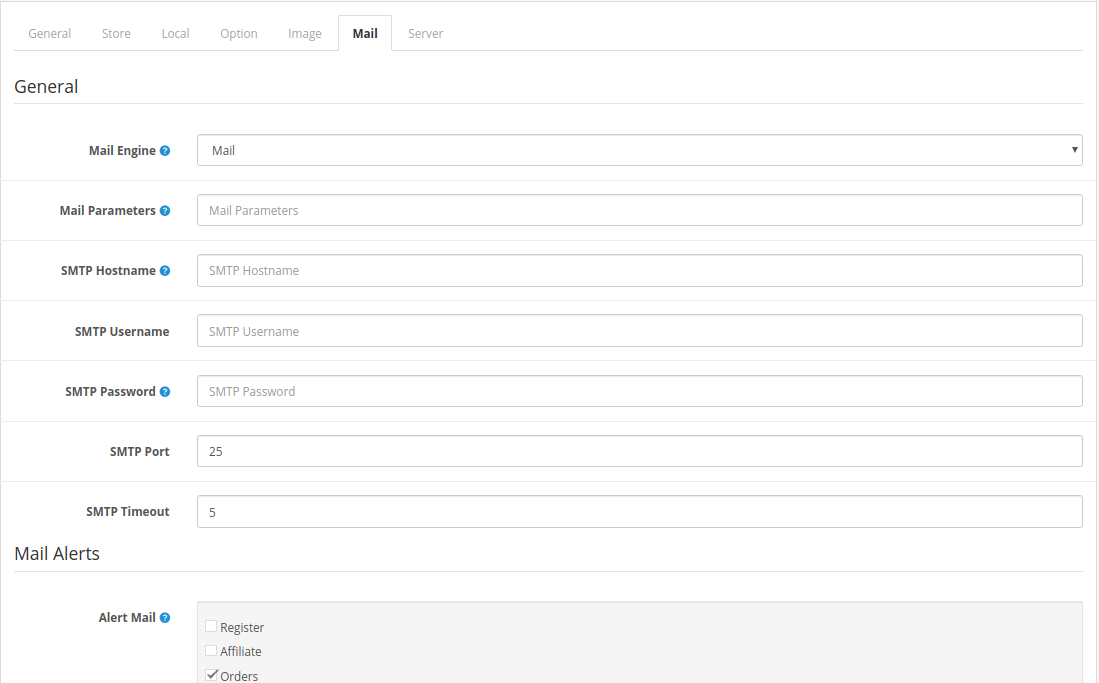
Task: Uncheck the Orders alert checkbox
Action: pyautogui.click(x=211, y=675)
